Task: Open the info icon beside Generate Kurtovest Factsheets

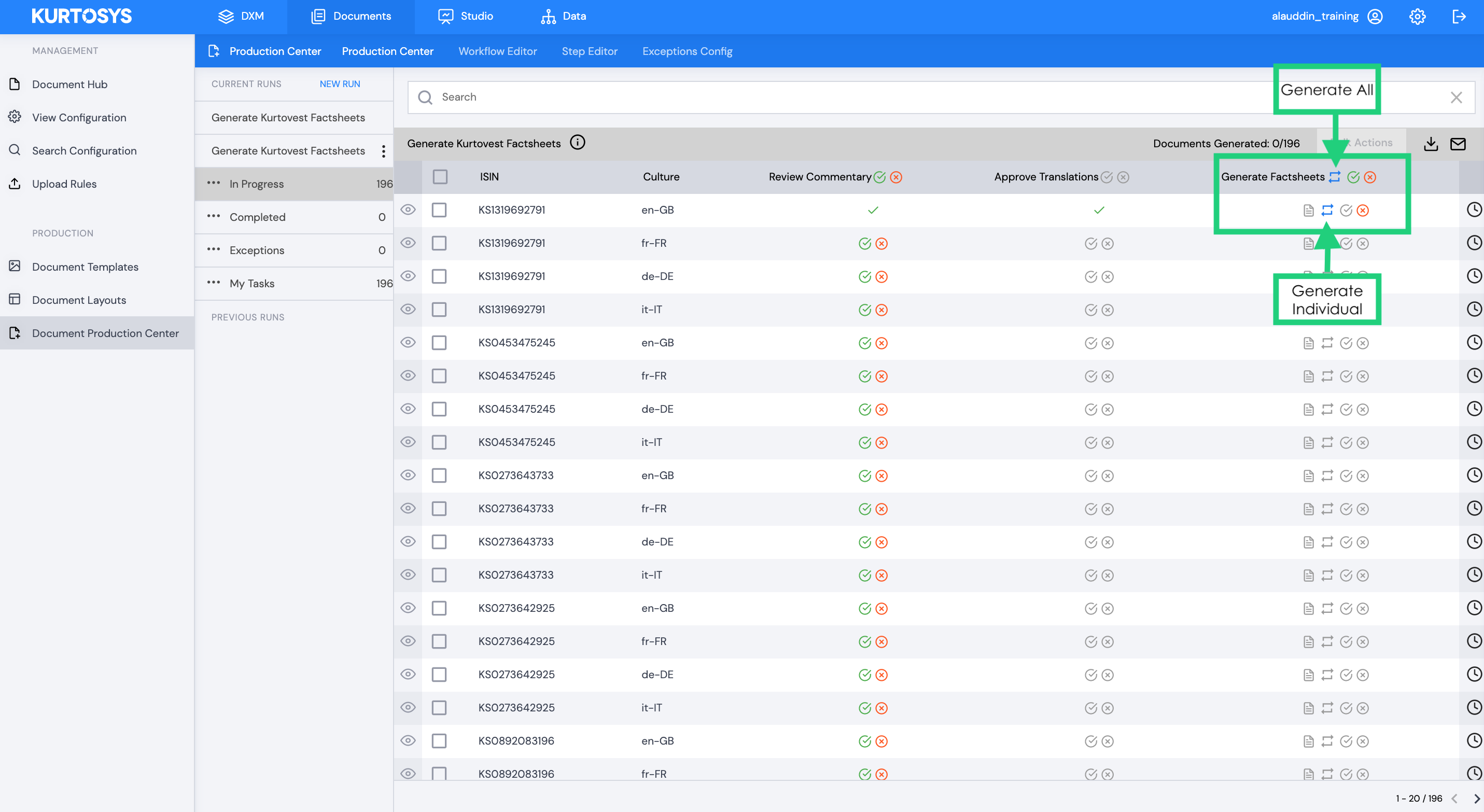Action: (577, 142)
